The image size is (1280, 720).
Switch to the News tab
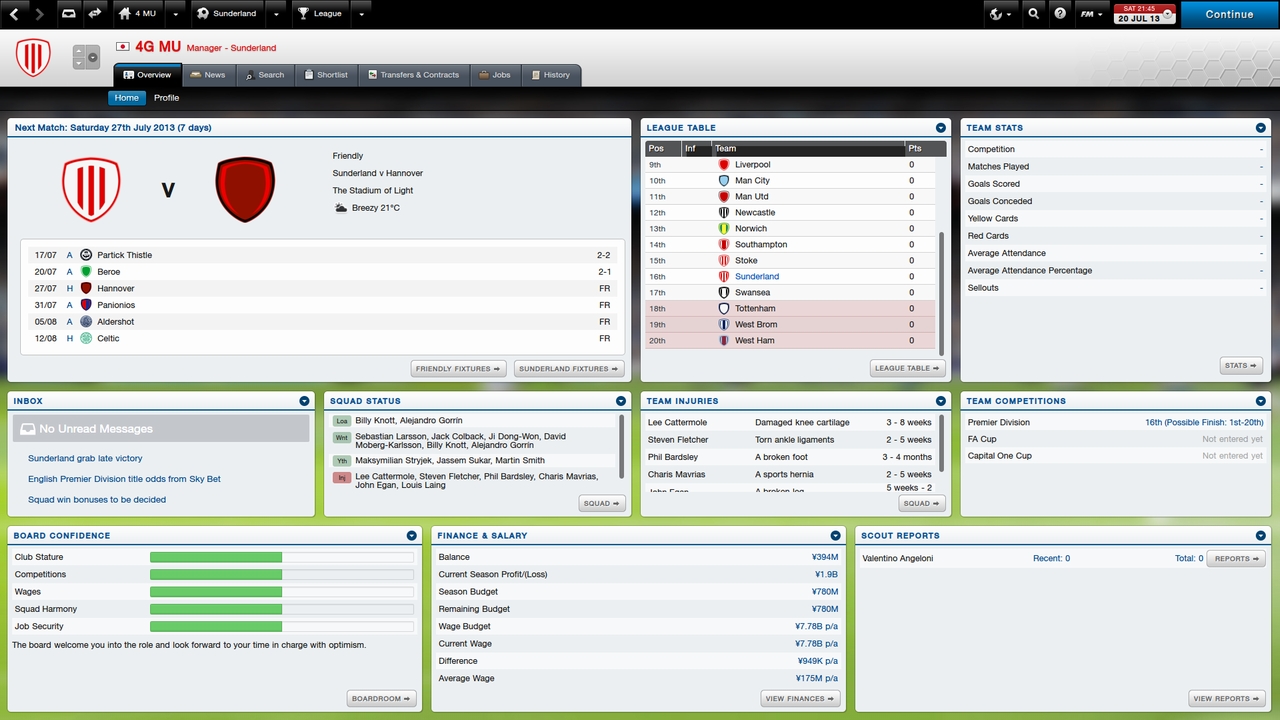pyautogui.click(x=209, y=75)
